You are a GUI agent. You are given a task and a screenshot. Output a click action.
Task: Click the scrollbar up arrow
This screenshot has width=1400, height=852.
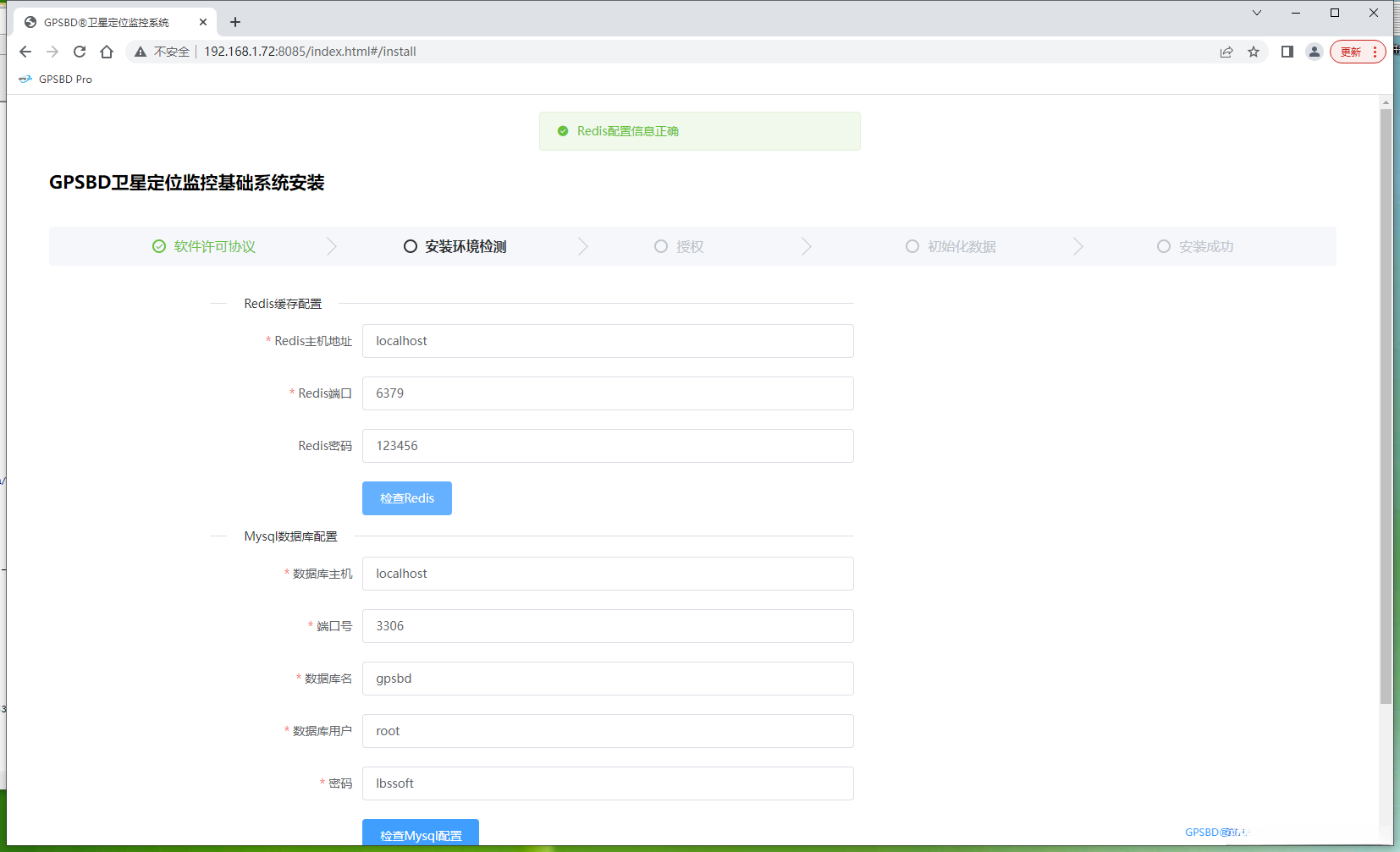tap(1386, 102)
